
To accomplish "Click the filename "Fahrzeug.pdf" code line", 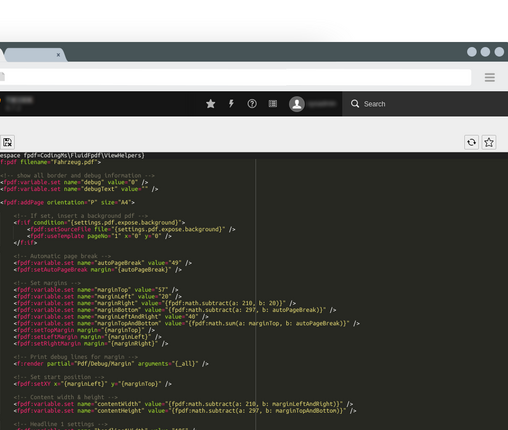I will pyautogui.click(x=50, y=162).
